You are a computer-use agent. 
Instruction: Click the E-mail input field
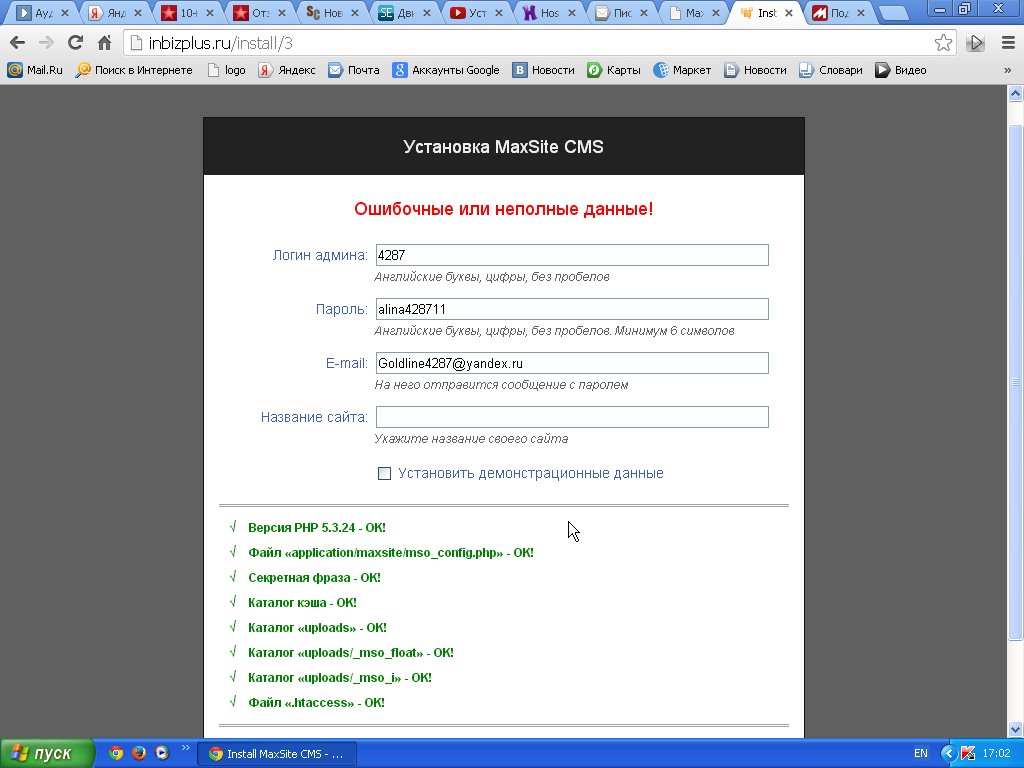coord(572,363)
